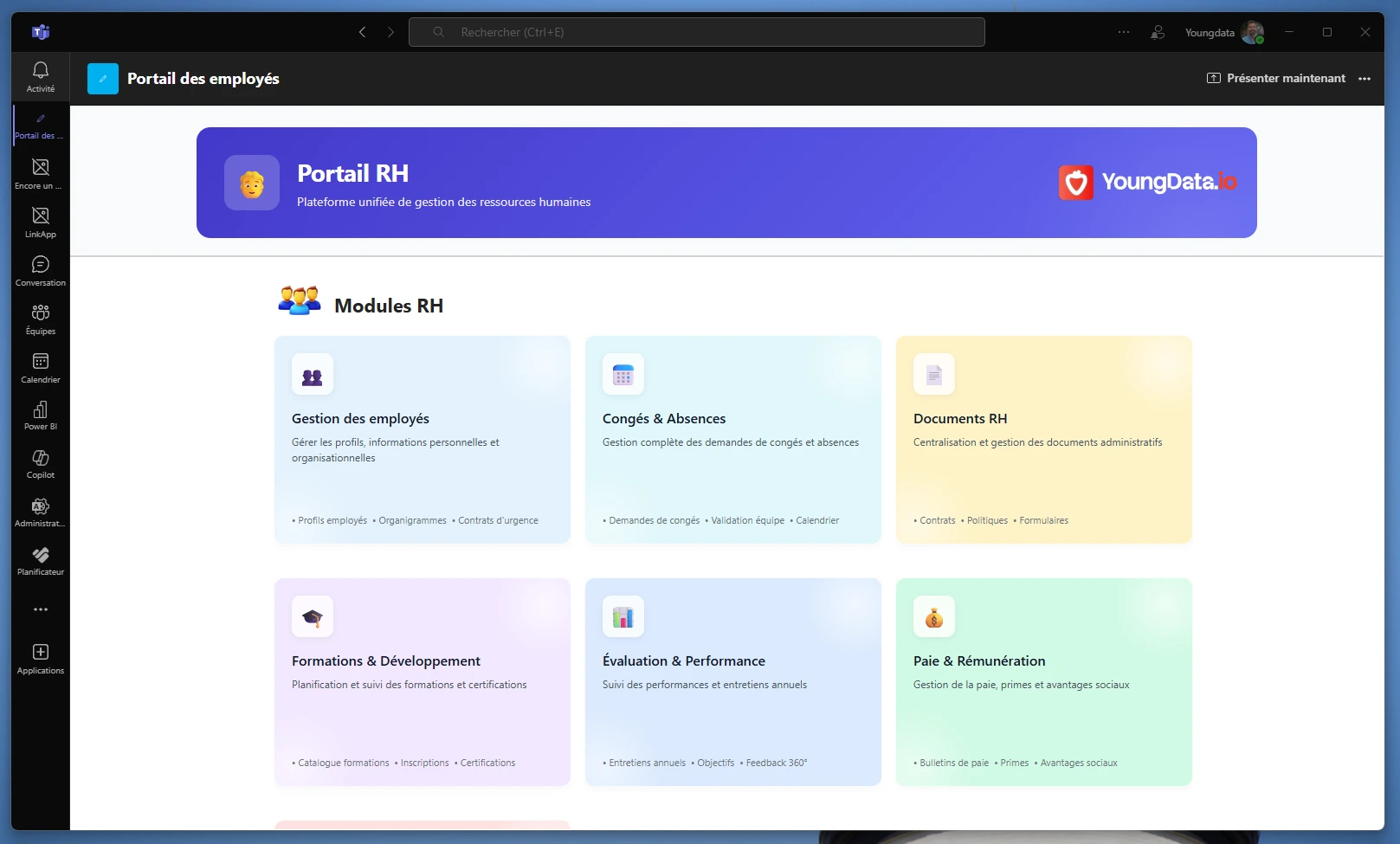The image size is (1400, 844).
Task: Click 'Bulletins de paie' text
Action: click(954, 763)
